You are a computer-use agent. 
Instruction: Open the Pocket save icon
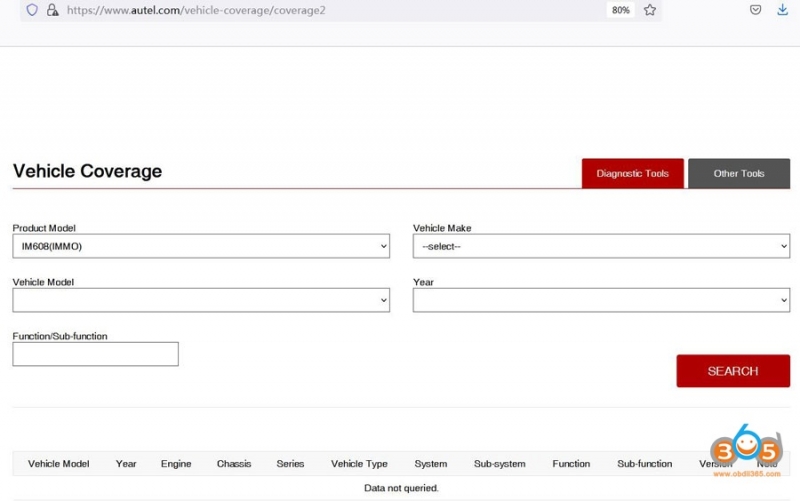point(756,10)
